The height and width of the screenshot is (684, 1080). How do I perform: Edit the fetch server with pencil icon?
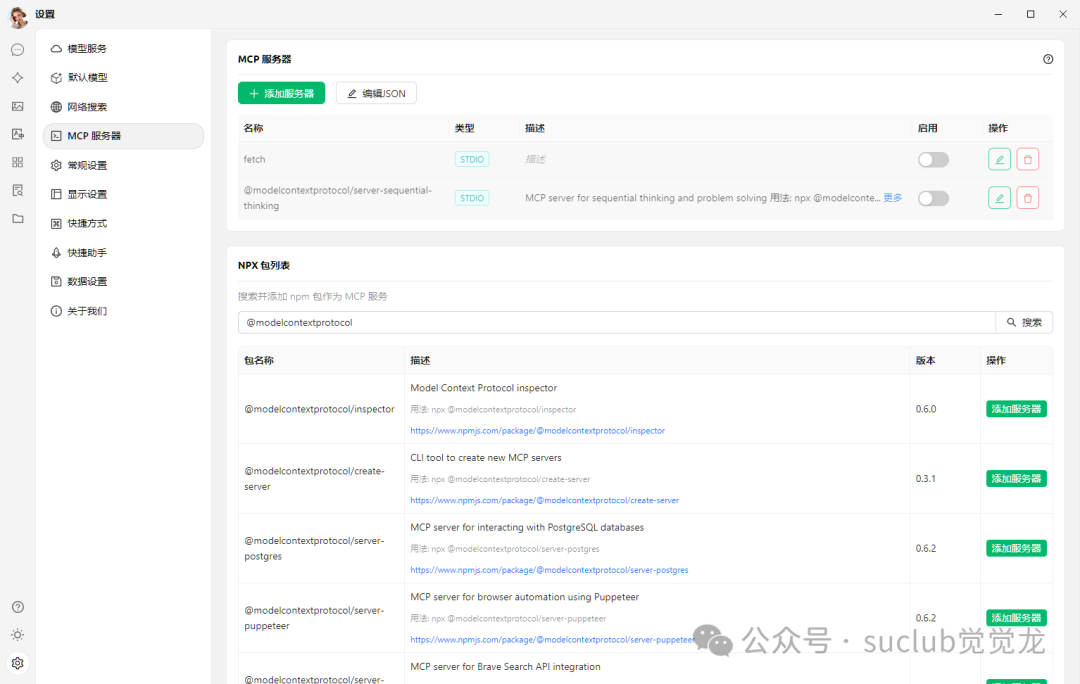[999, 160]
